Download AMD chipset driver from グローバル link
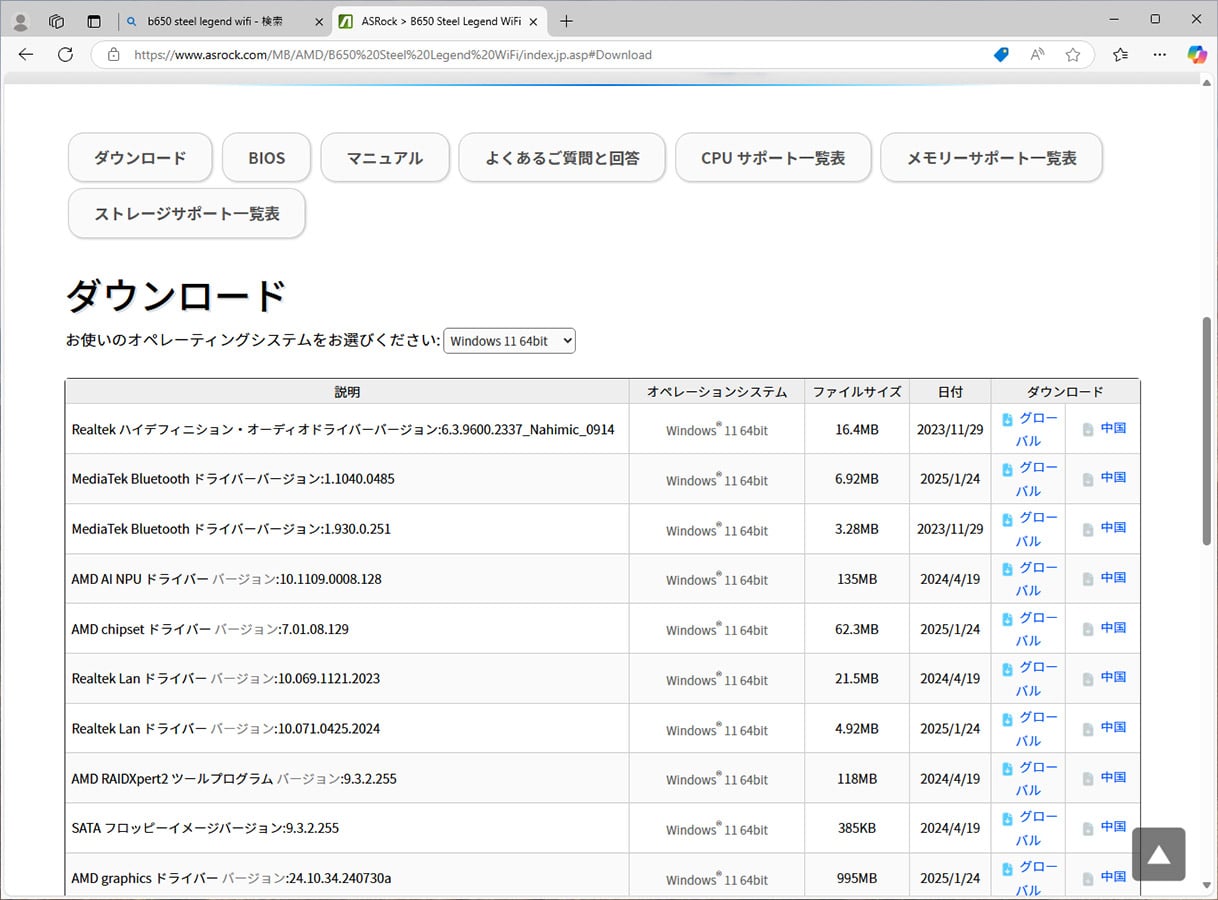The image size is (1218, 900). click(1028, 628)
